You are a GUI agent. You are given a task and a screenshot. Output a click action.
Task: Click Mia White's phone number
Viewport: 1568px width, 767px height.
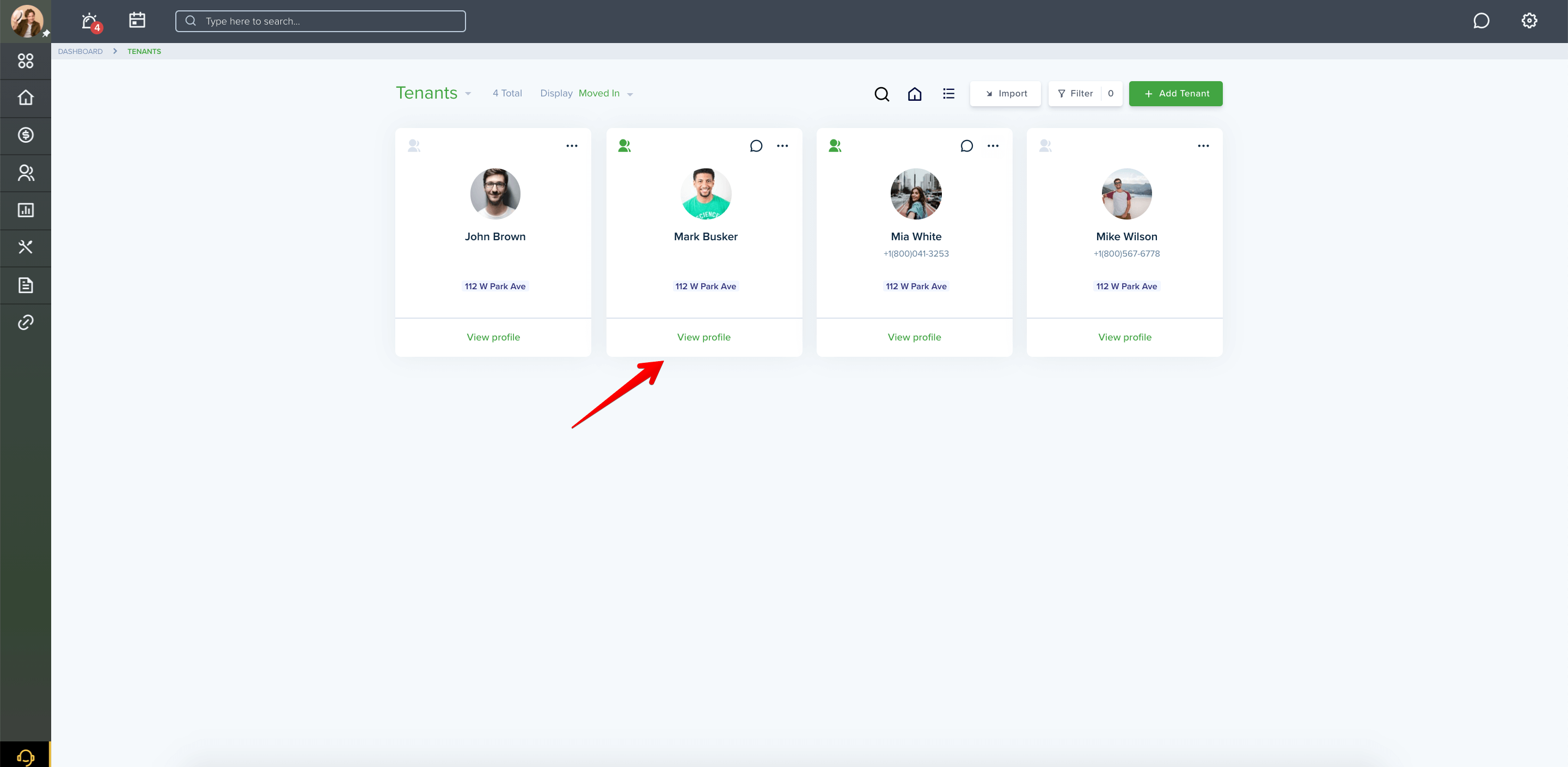(x=916, y=254)
